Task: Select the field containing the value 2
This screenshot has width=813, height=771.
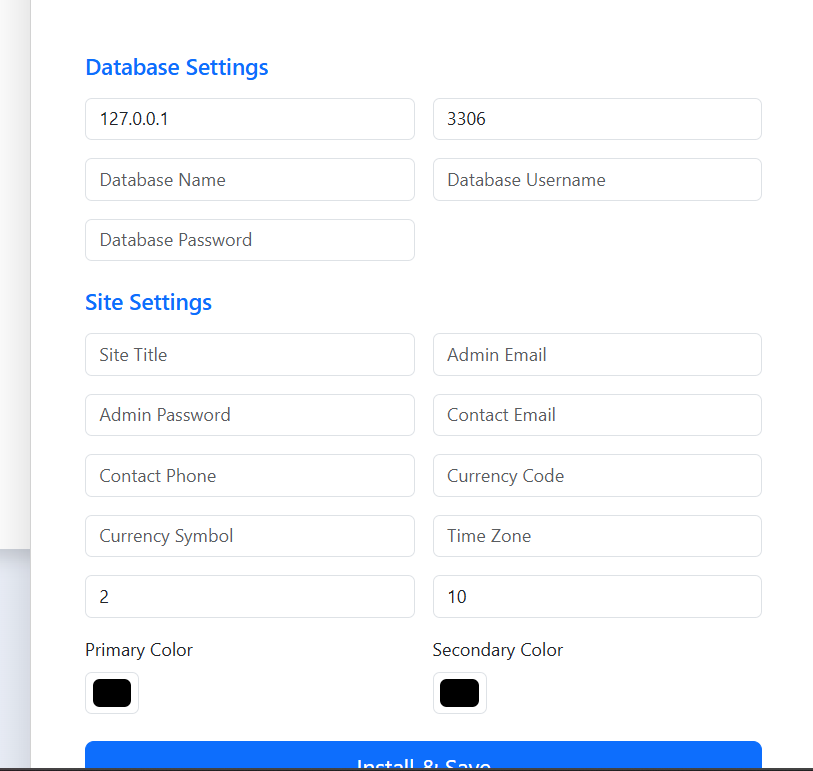Action: (249, 596)
